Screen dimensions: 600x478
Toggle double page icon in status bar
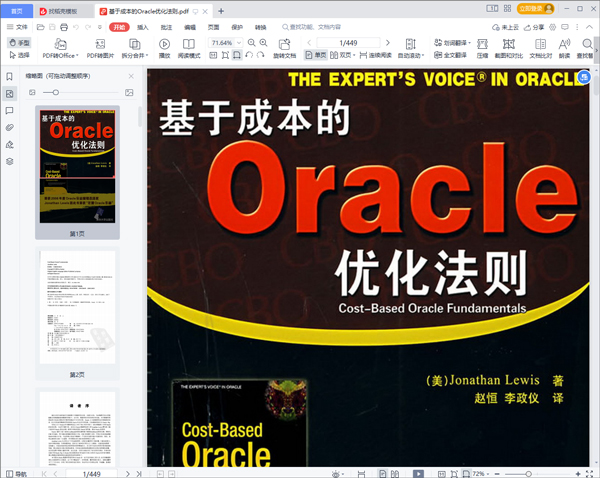tap(395, 474)
